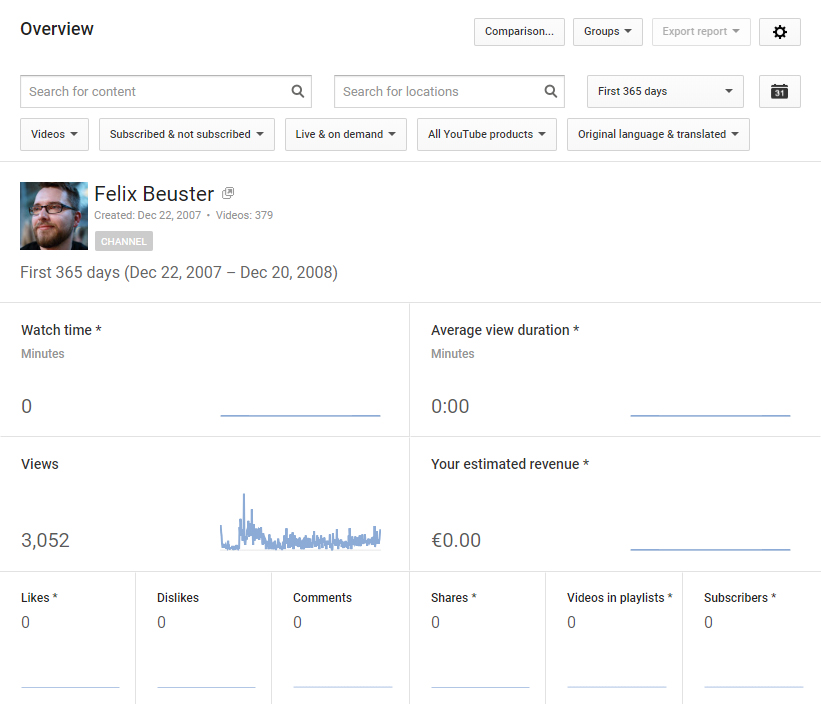Click the magnifier in locations search

[x=551, y=91]
